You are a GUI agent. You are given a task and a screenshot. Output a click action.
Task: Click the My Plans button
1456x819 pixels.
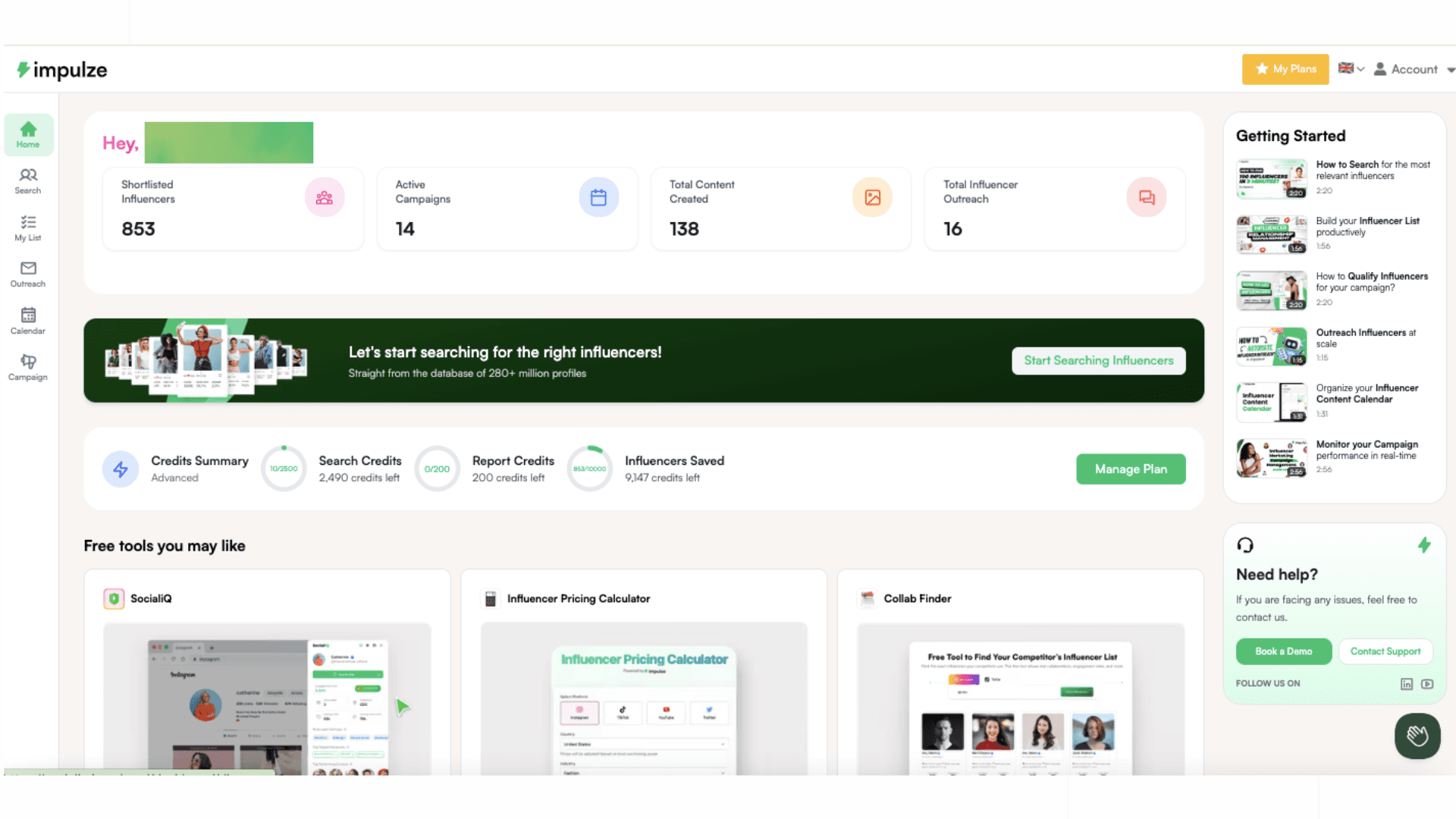point(1285,69)
